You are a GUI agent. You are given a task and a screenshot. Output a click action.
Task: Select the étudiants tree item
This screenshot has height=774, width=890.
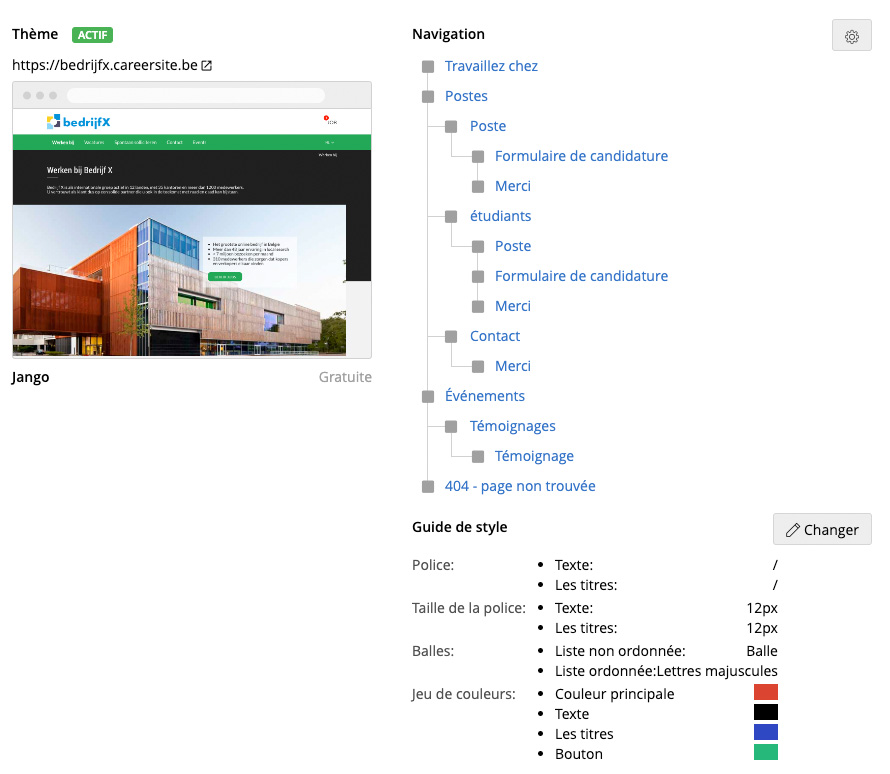click(x=500, y=216)
